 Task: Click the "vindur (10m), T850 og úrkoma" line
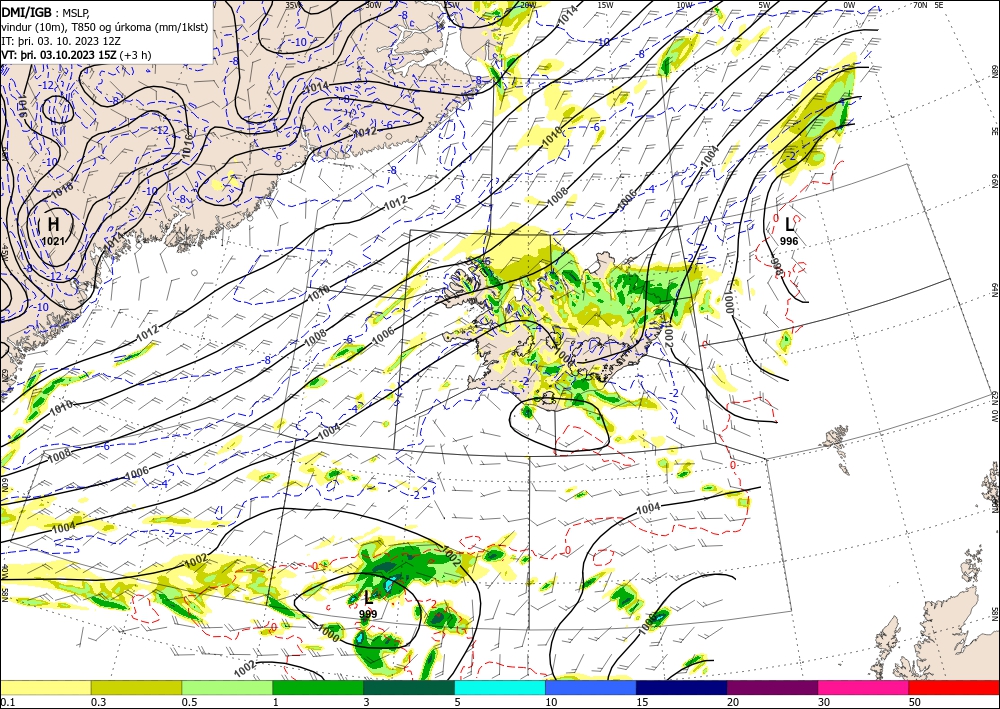coord(105,26)
